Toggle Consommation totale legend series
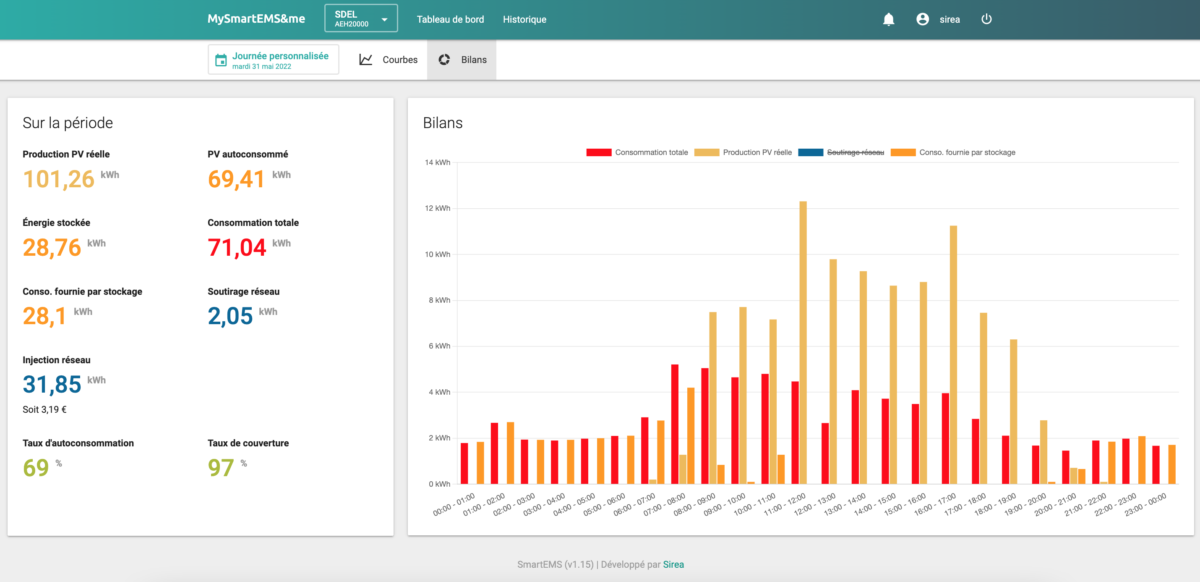 (x=637, y=152)
